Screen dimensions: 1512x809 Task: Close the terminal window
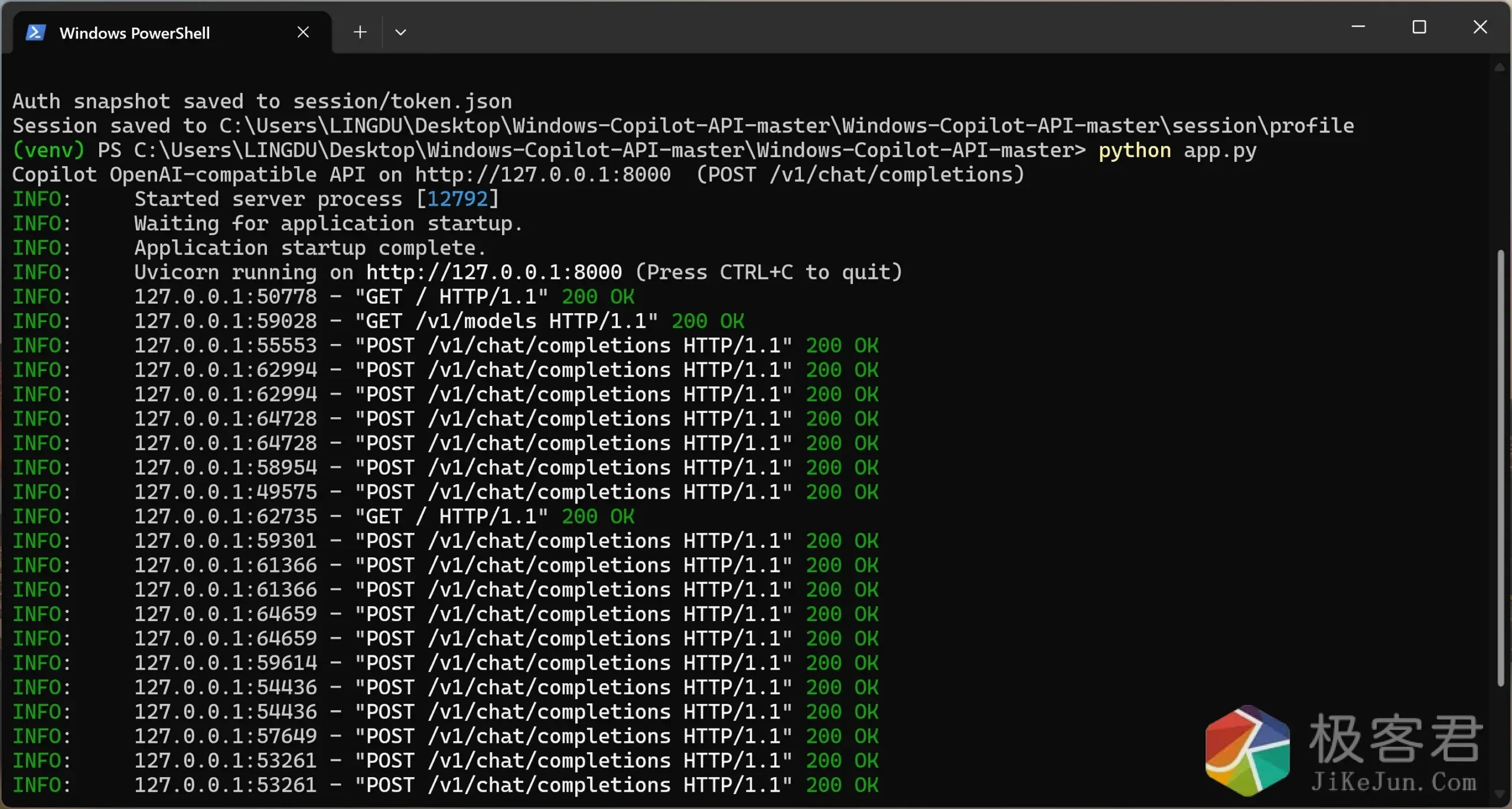(1480, 27)
